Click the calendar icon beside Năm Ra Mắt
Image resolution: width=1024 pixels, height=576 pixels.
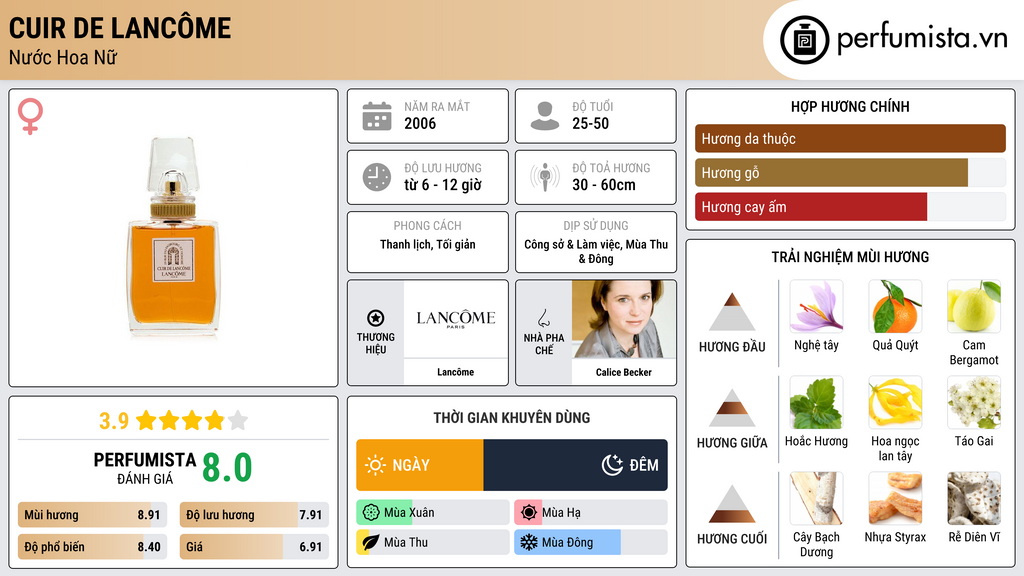point(377,116)
